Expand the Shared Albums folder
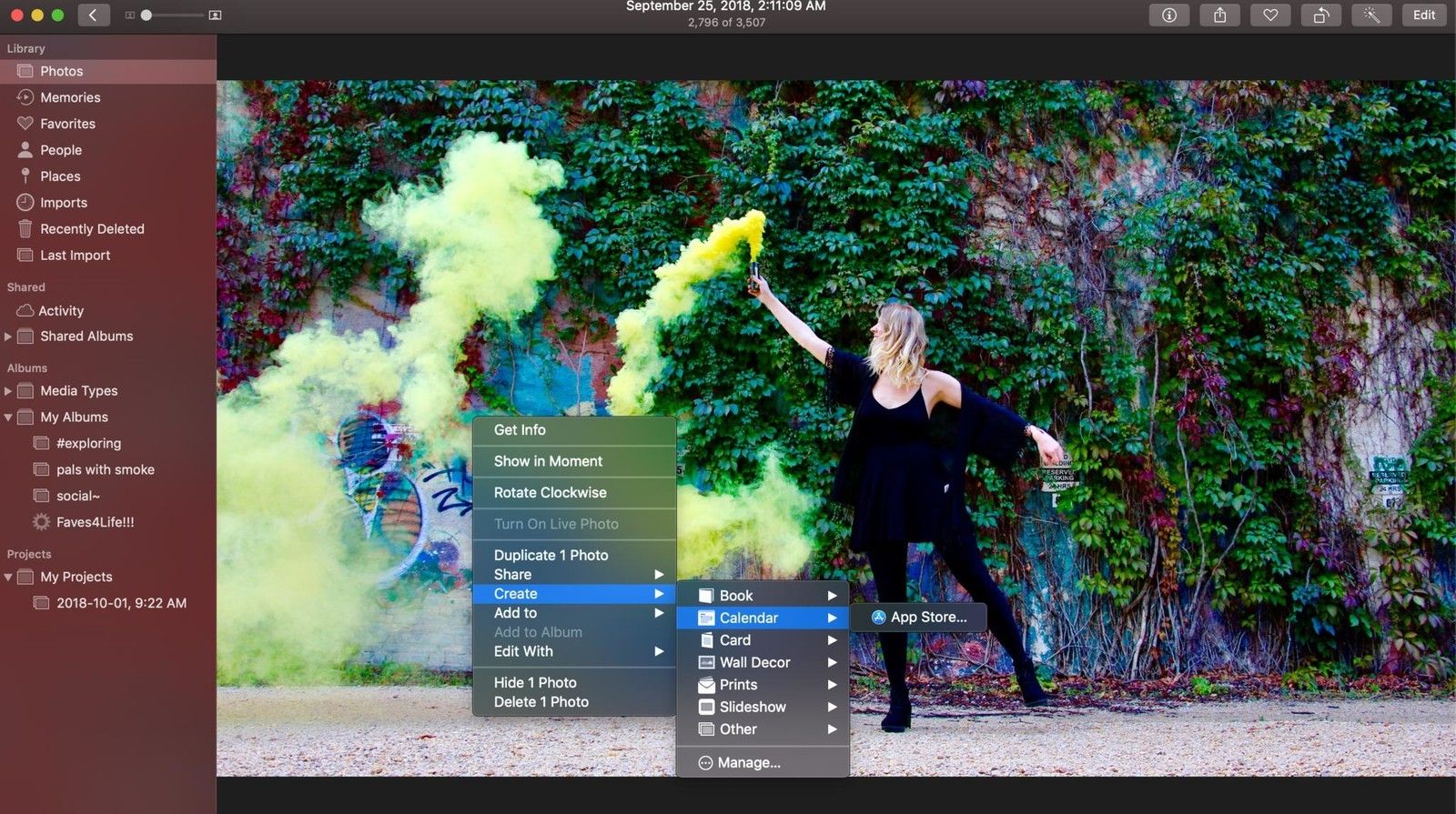This screenshot has height=814, width=1456. coord(8,337)
